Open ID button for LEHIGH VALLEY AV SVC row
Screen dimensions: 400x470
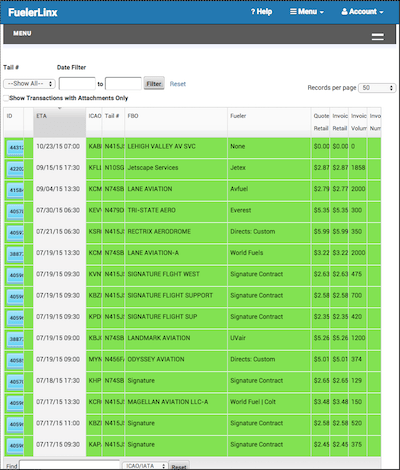pyautogui.click(x=15, y=148)
